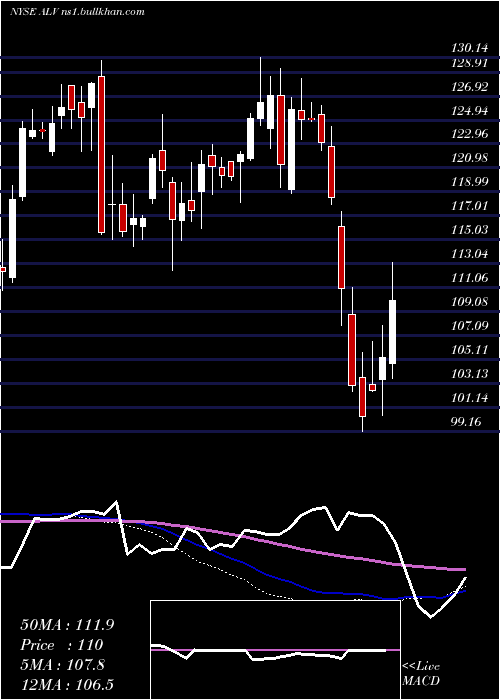Click the lowest red candlestick near 99.16
Viewport: 500px width, 700px height.
pos(362,392)
